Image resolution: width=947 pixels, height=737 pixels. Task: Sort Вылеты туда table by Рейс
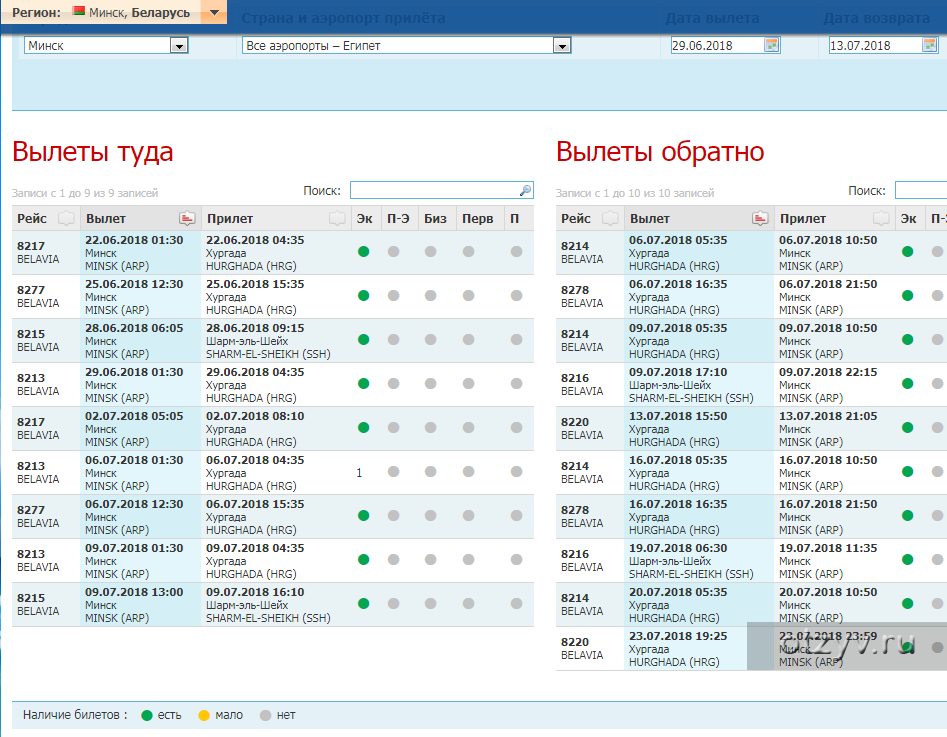[46, 218]
